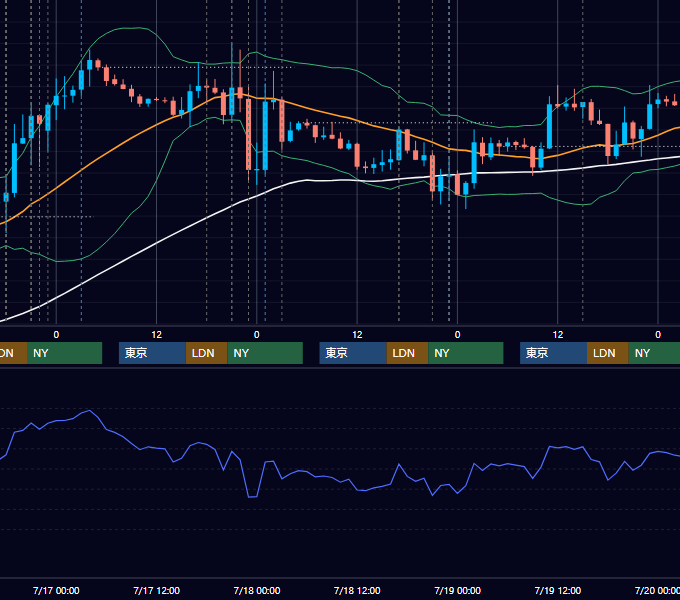Select the LDN session block on 7/19
Image resolution: width=680 pixels, height=600 pixels.
[608, 353]
